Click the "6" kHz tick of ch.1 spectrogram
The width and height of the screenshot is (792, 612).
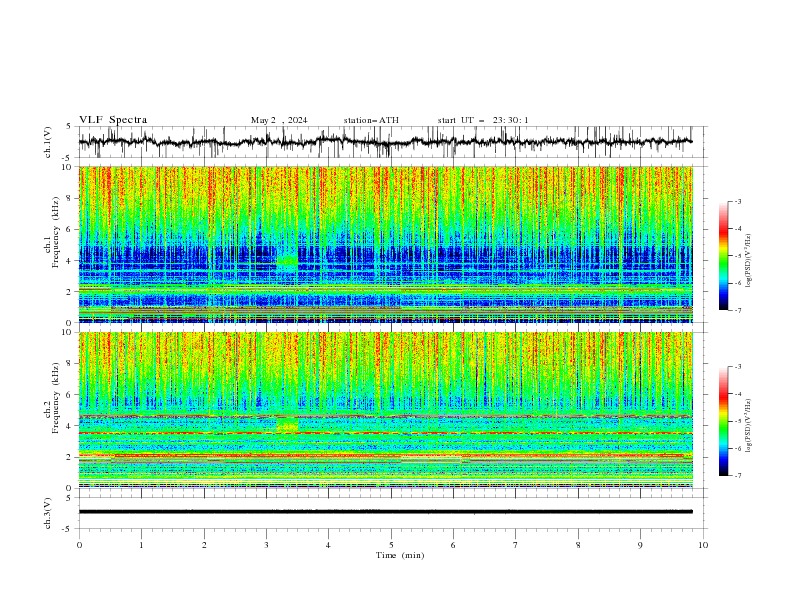click(70, 230)
